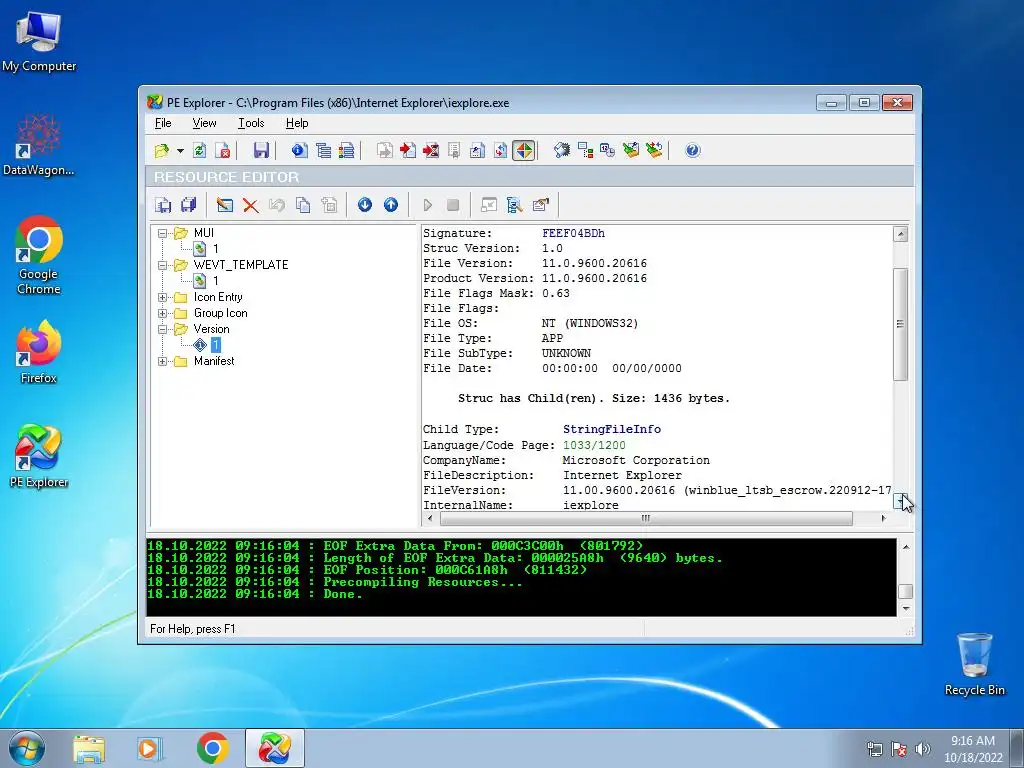Collapse the WEVT_TEMPLATE folder node
The image size is (1024, 768).
pyautogui.click(x=163, y=265)
